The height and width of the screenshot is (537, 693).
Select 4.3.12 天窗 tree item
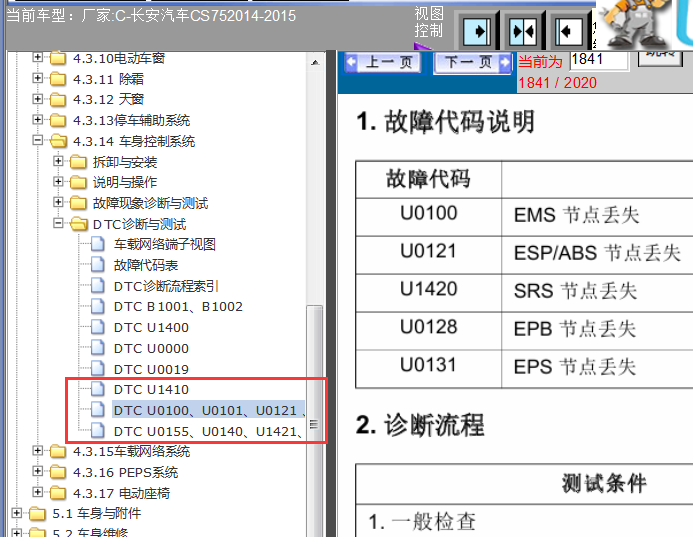coord(108,99)
